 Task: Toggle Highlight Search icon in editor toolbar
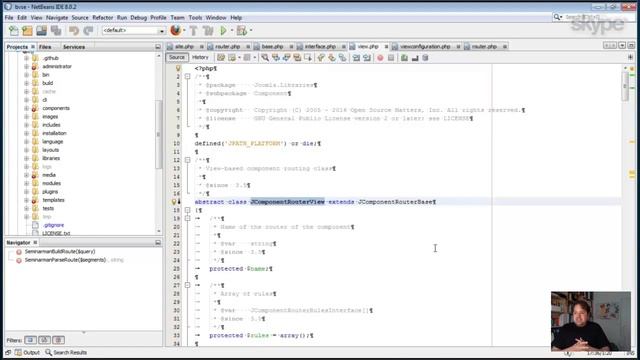[297, 58]
